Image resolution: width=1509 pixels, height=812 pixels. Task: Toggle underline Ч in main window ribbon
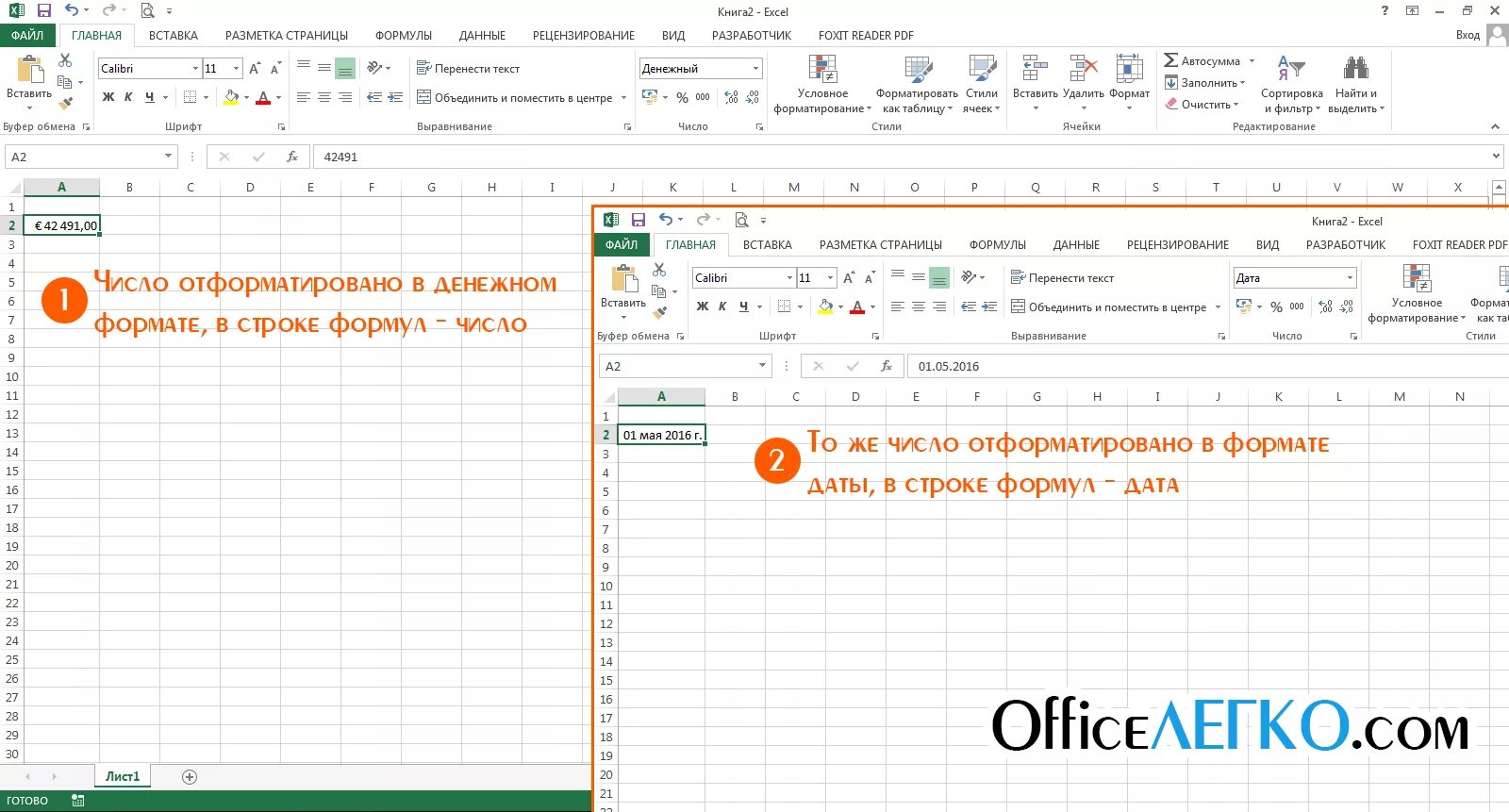tap(149, 97)
